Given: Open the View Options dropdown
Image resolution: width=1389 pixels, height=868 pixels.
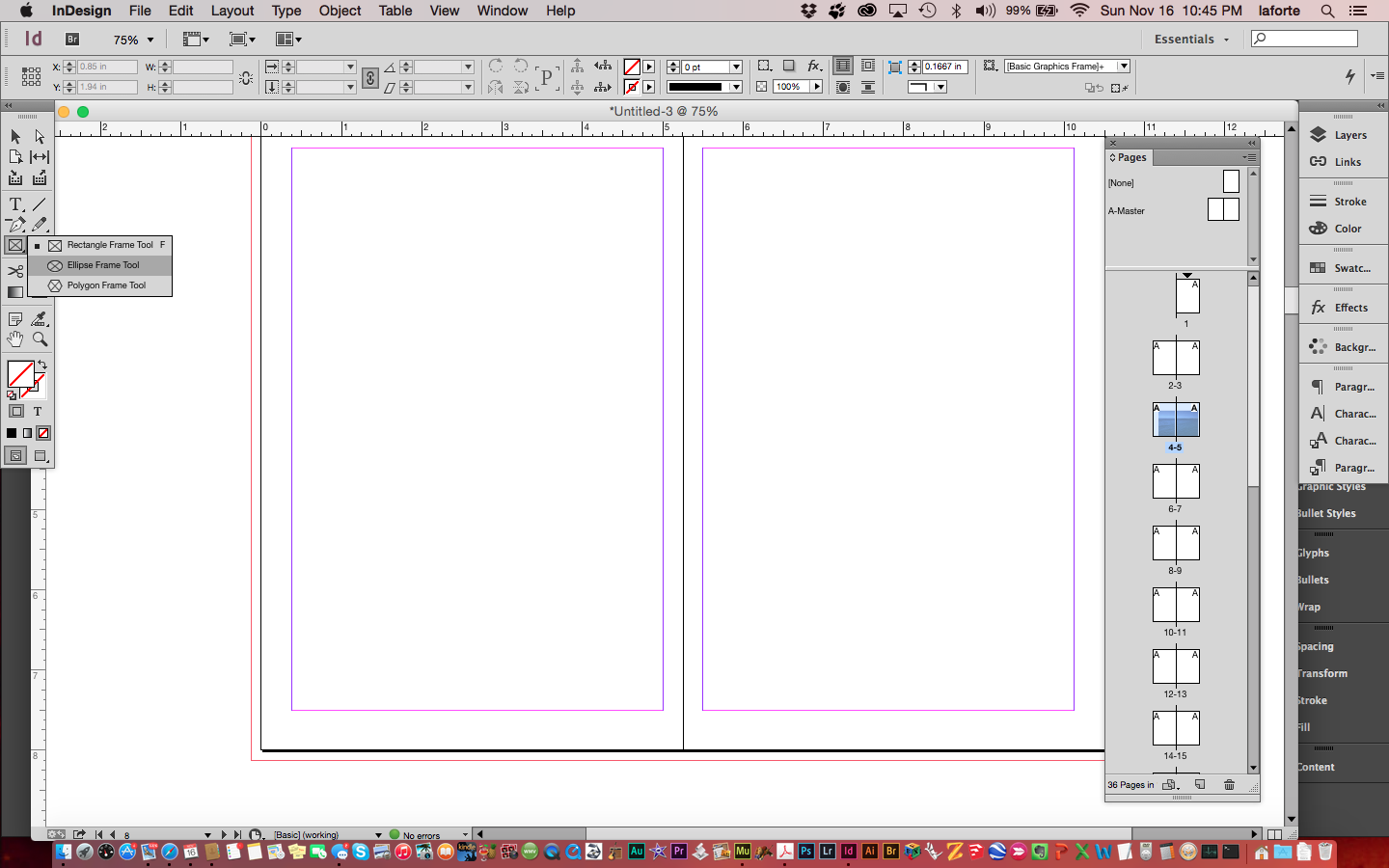Looking at the screenshot, I should [x=196, y=40].
